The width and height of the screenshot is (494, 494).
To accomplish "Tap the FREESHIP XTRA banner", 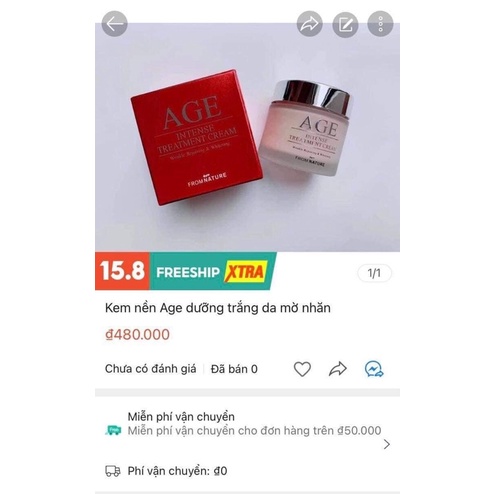I will pos(212,271).
